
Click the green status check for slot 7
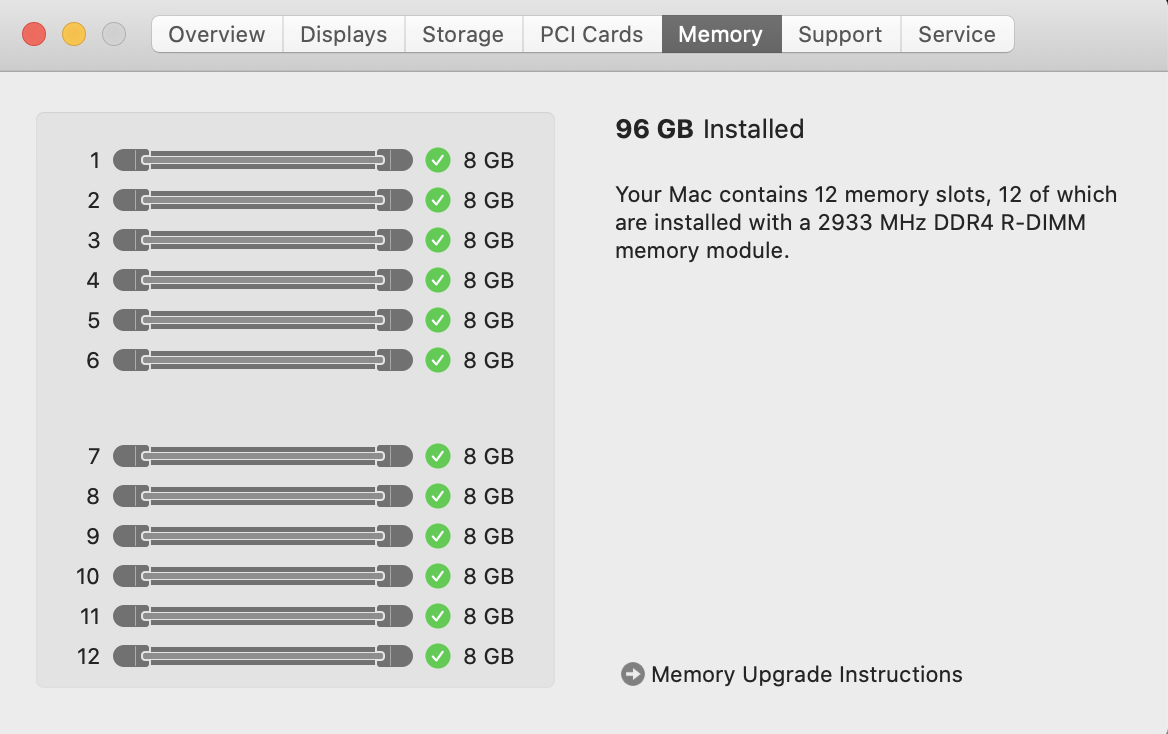coord(438,456)
